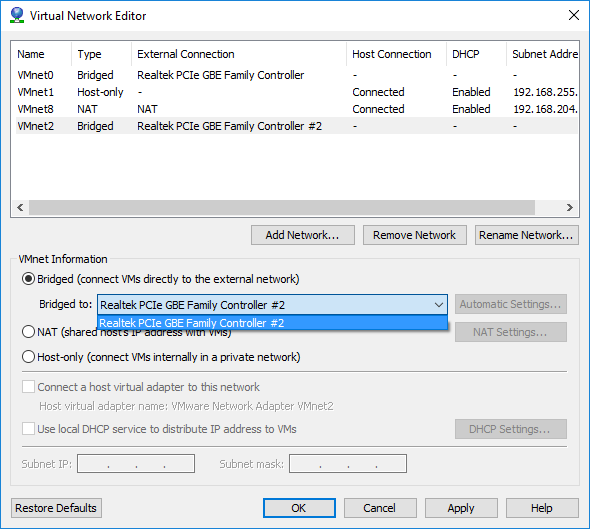Click Enabled DHCP cell in VMnet8 row
Image resolution: width=590 pixels, height=529 pixels.
pyautogui.click(x=471, y=109)
